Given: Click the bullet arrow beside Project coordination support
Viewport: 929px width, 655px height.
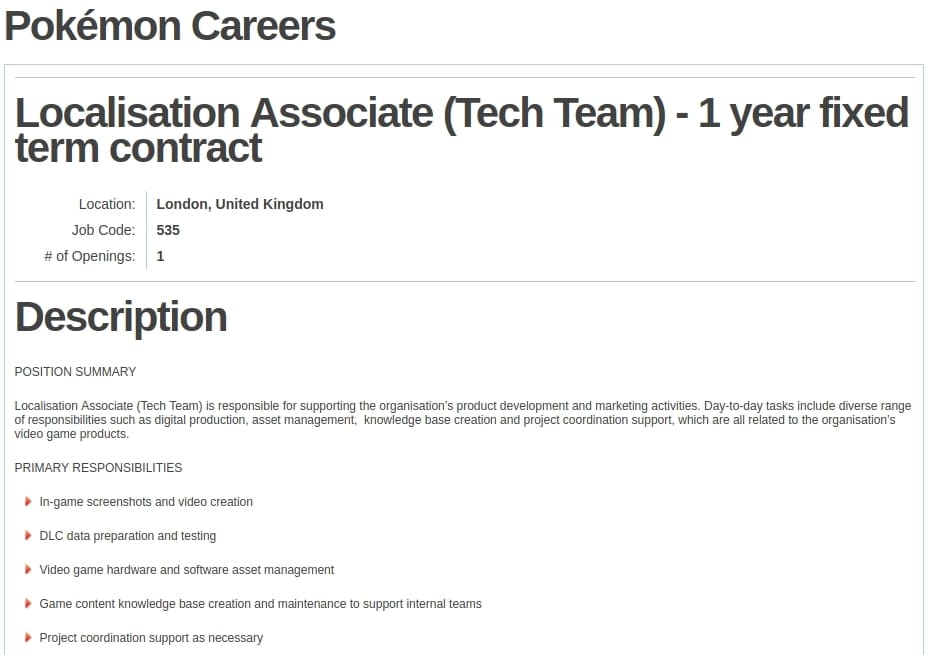Looking at the screenshot, I should (28, 638).
